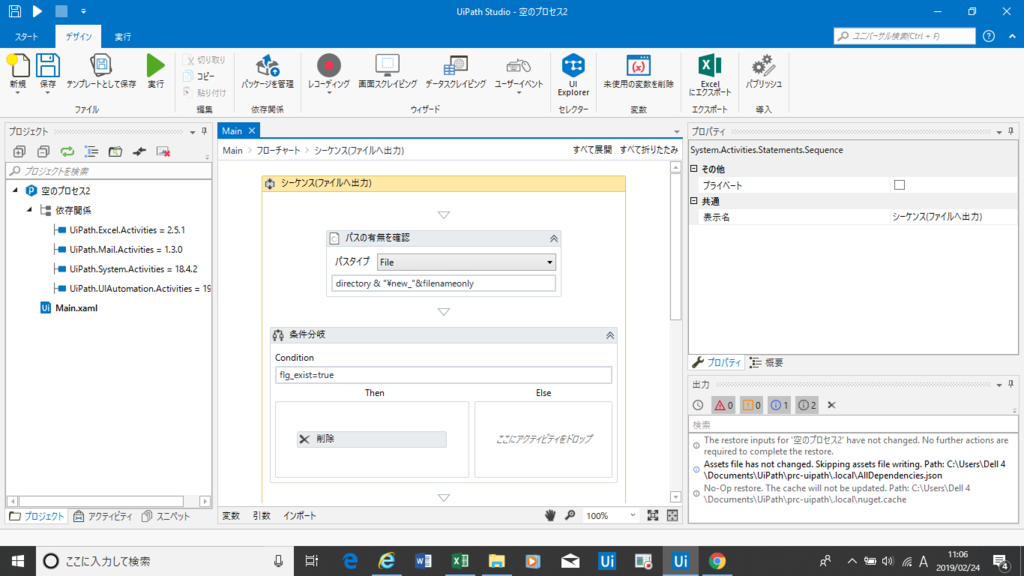Collapse 共通 property section
Image resolution: width=1024 pixels, height=576 pixels.
click(694, 201)
